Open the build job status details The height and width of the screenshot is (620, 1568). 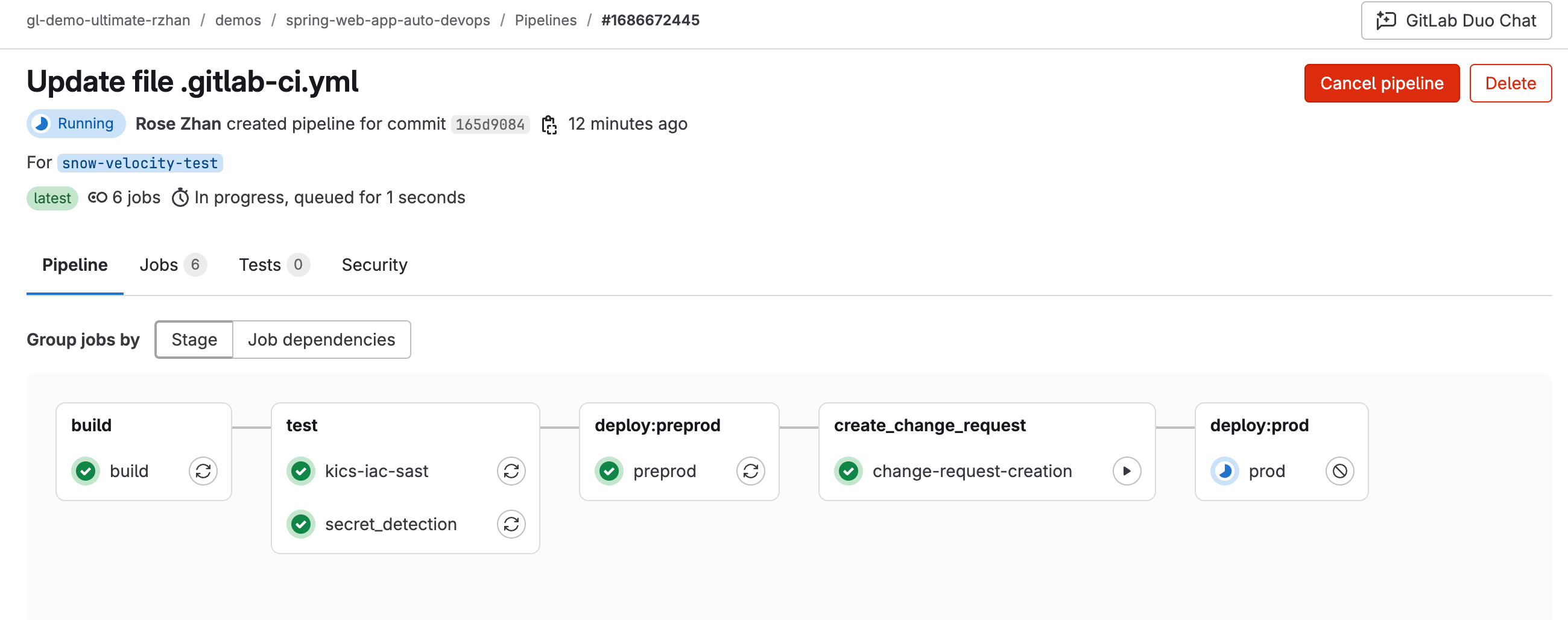tap(86, 471)
